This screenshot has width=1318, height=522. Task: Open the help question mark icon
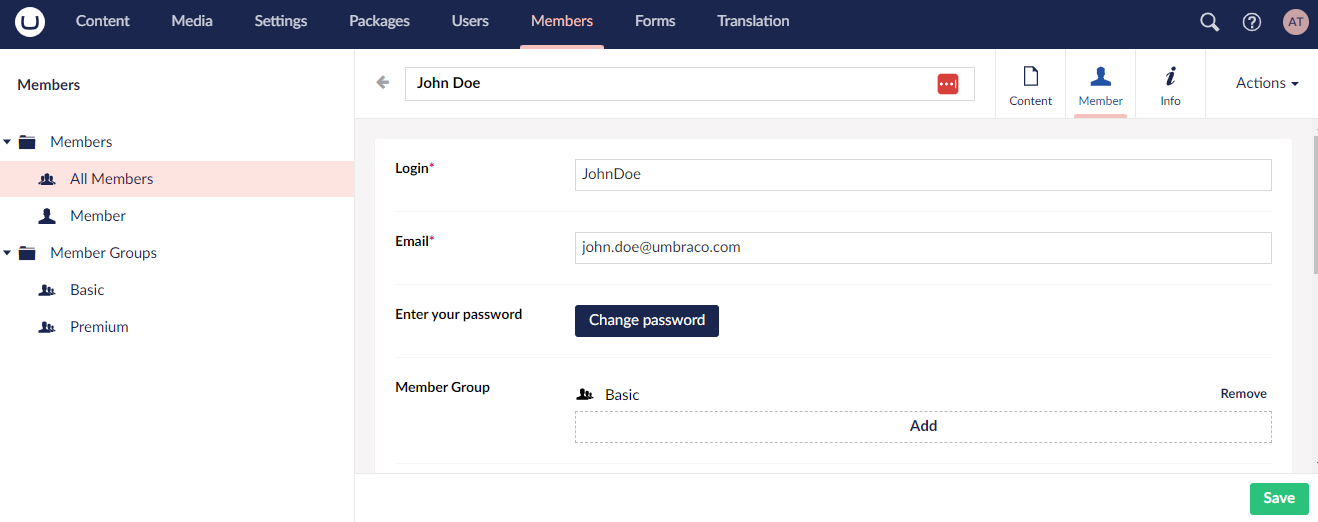pyautogui.click(x=1251, y=22)
